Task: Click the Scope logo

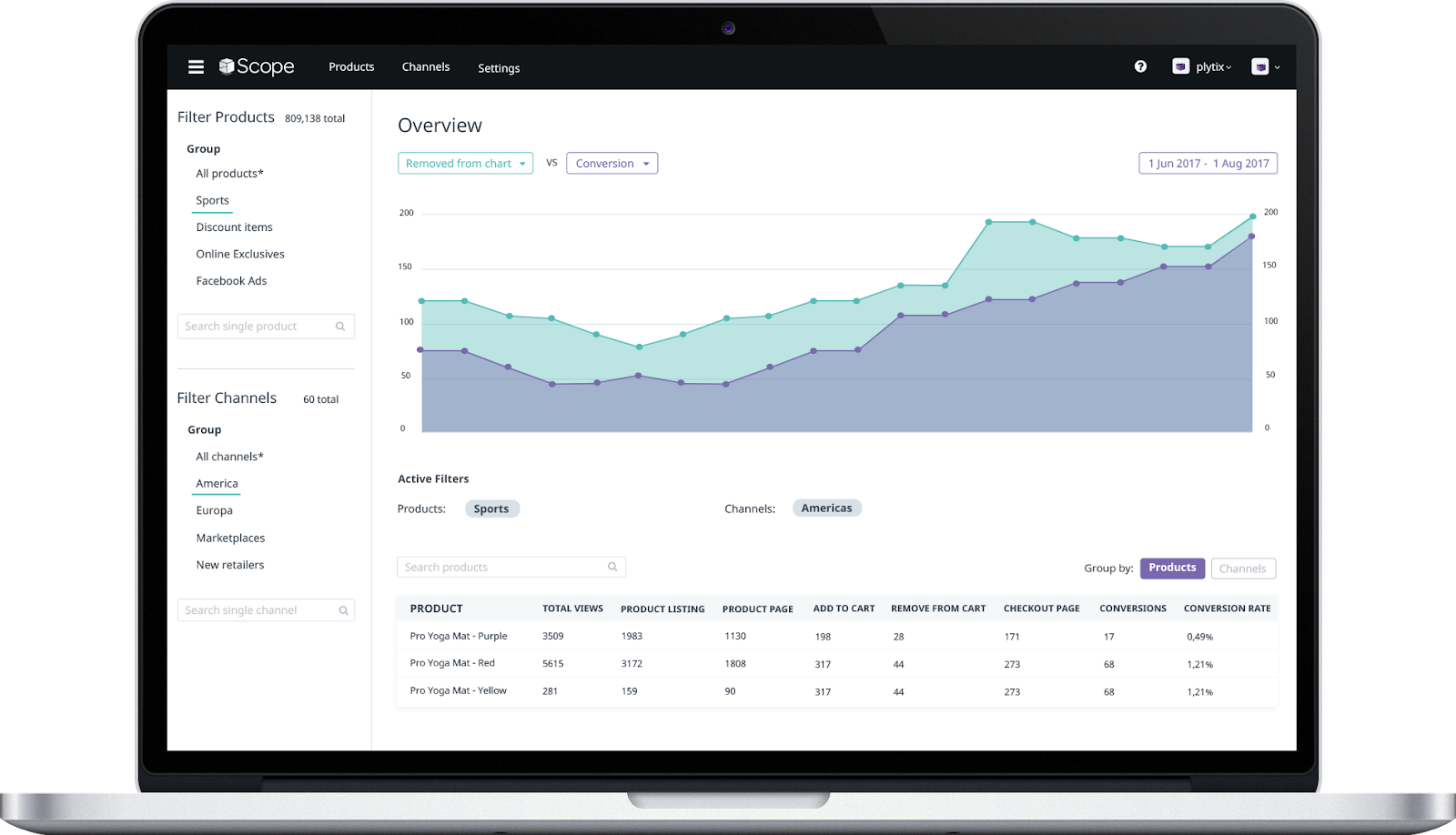Action: (x=257, y=66)
